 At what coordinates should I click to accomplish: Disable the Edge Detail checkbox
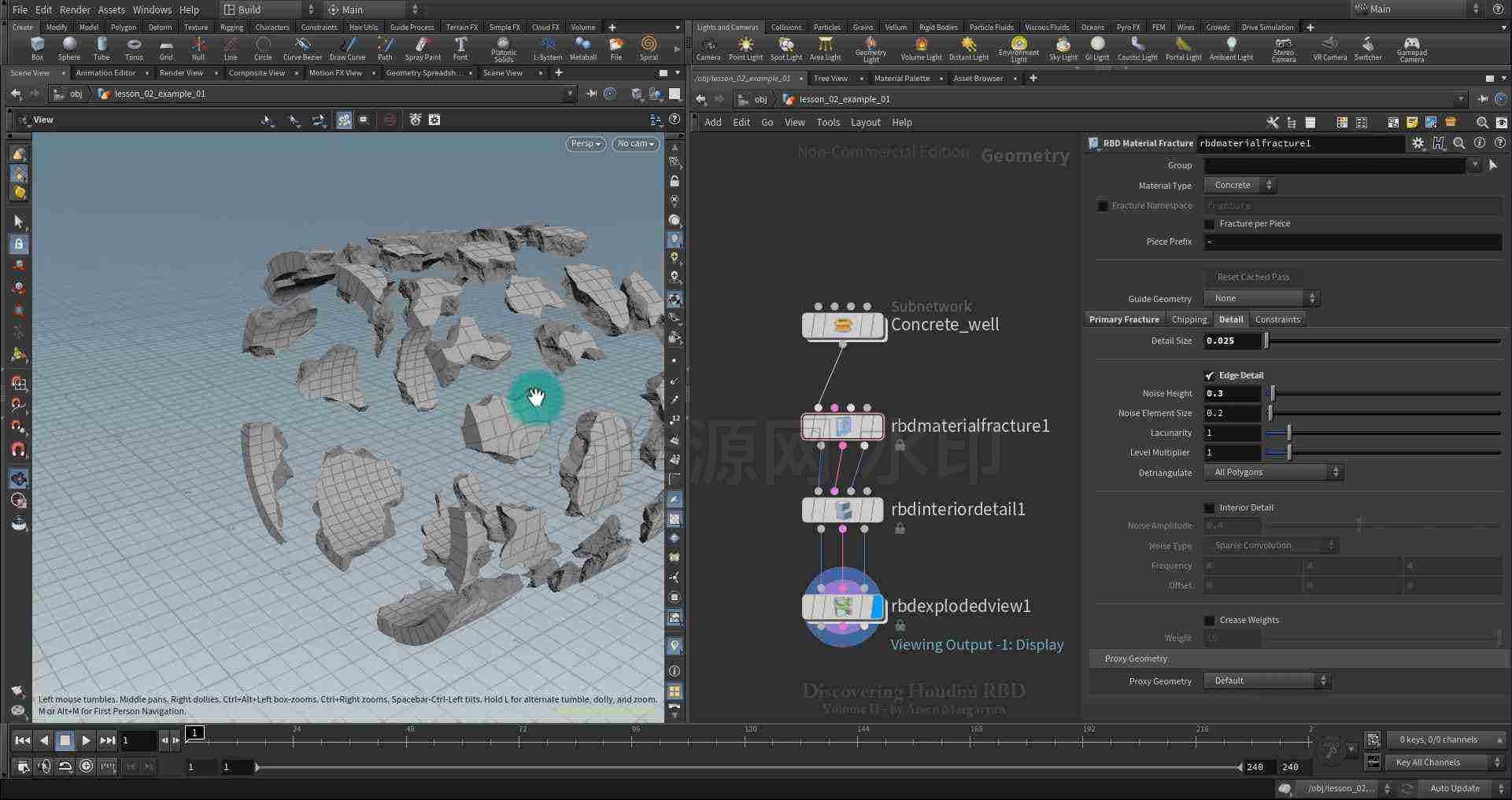click(x=1210, y=375)
